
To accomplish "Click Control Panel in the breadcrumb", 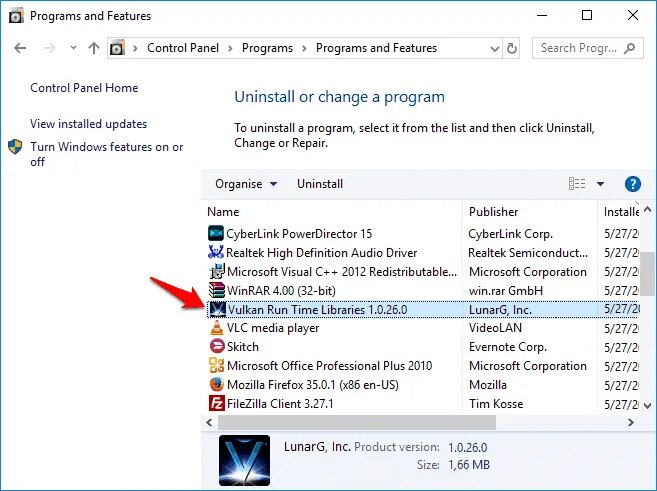I will click(x=183, y=48).
